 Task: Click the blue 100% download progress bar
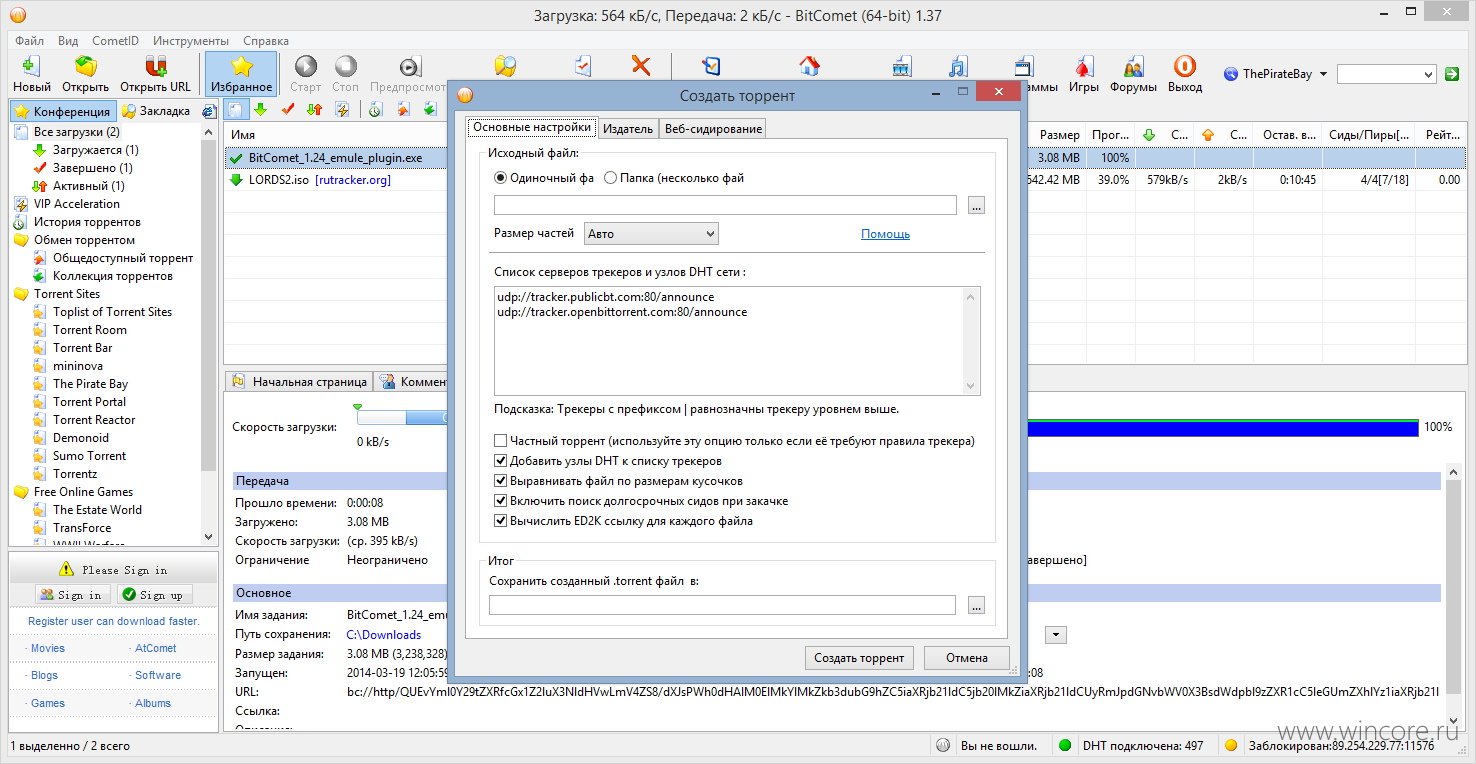(1223, 427)
